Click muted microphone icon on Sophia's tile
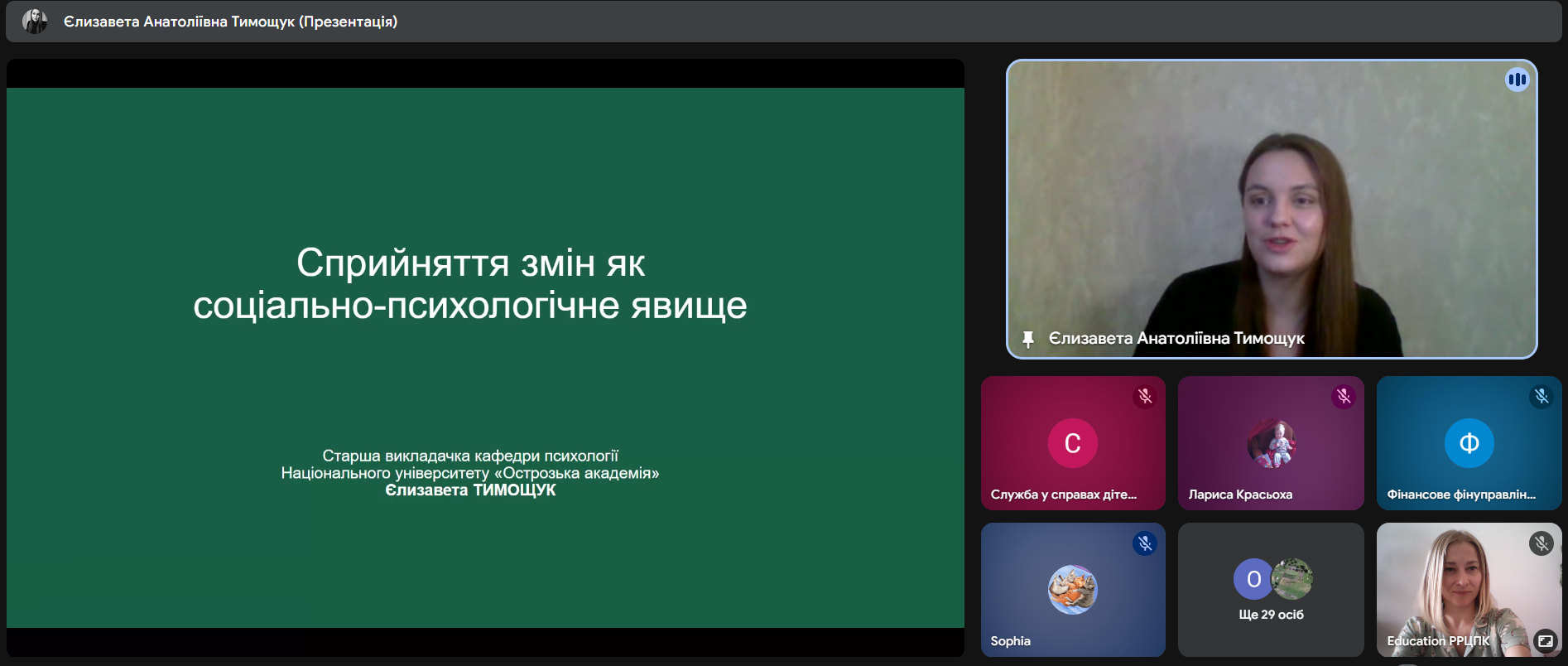Image resolution: width=1568 pixels, height=666 pixels. pos(1145,543)
